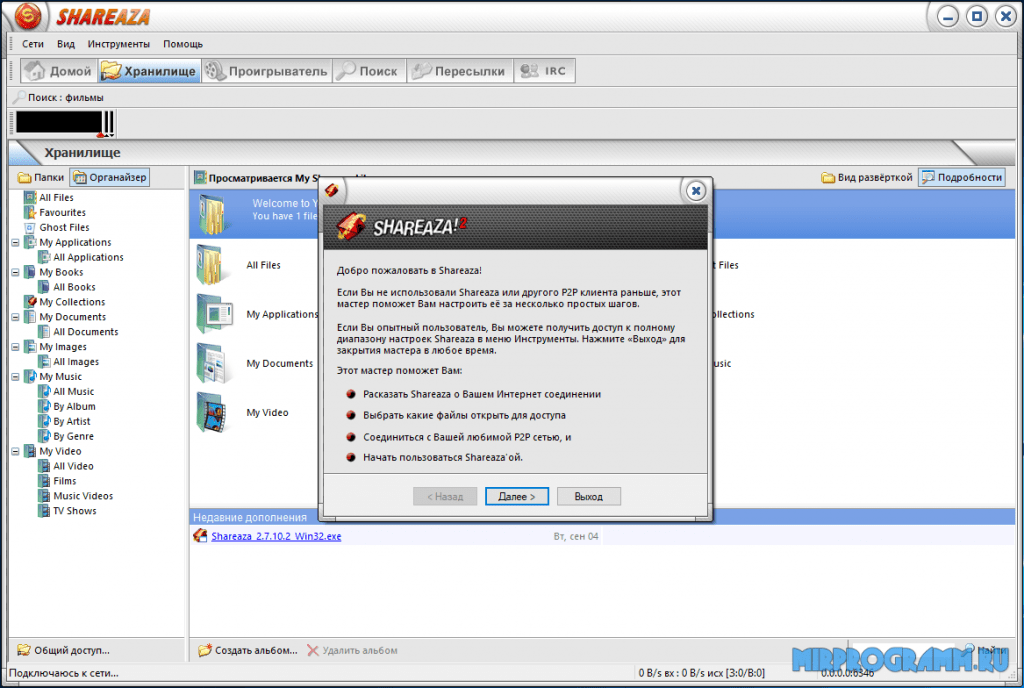
Task: Select the All Video tree item
Action: click(x=66, y=466)
